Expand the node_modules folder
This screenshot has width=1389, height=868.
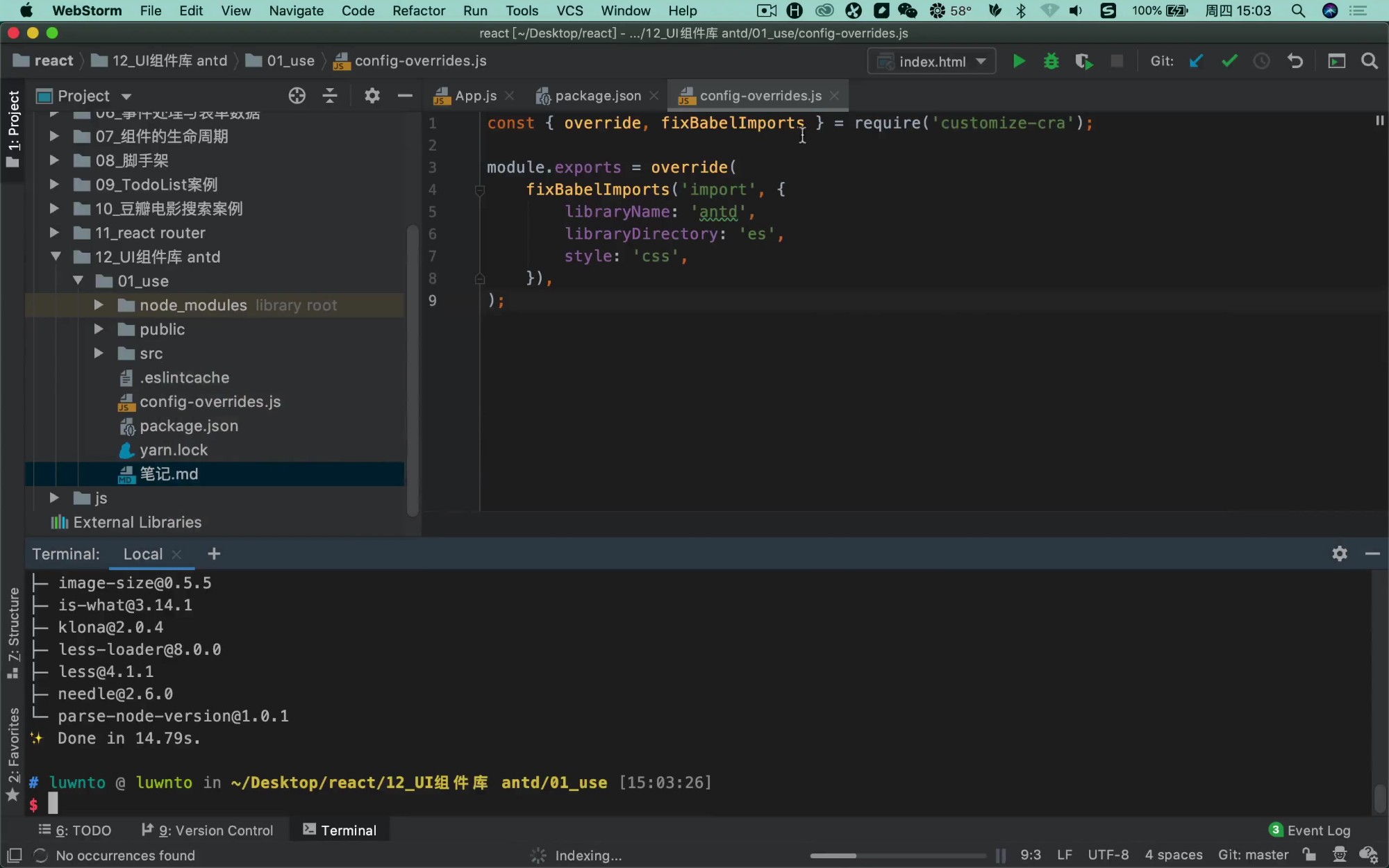99,306
